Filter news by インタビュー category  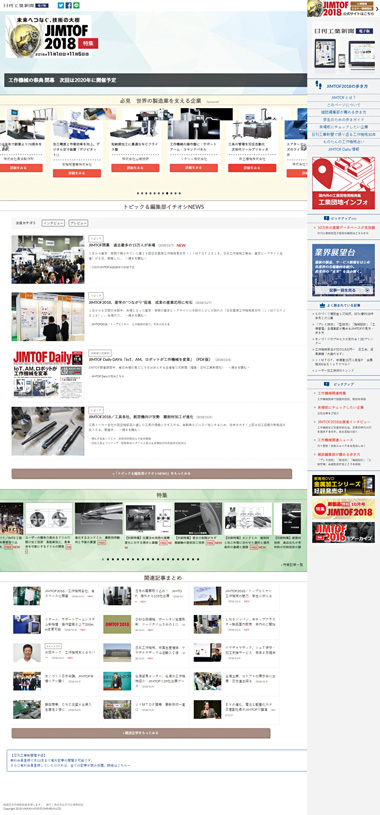53,223
